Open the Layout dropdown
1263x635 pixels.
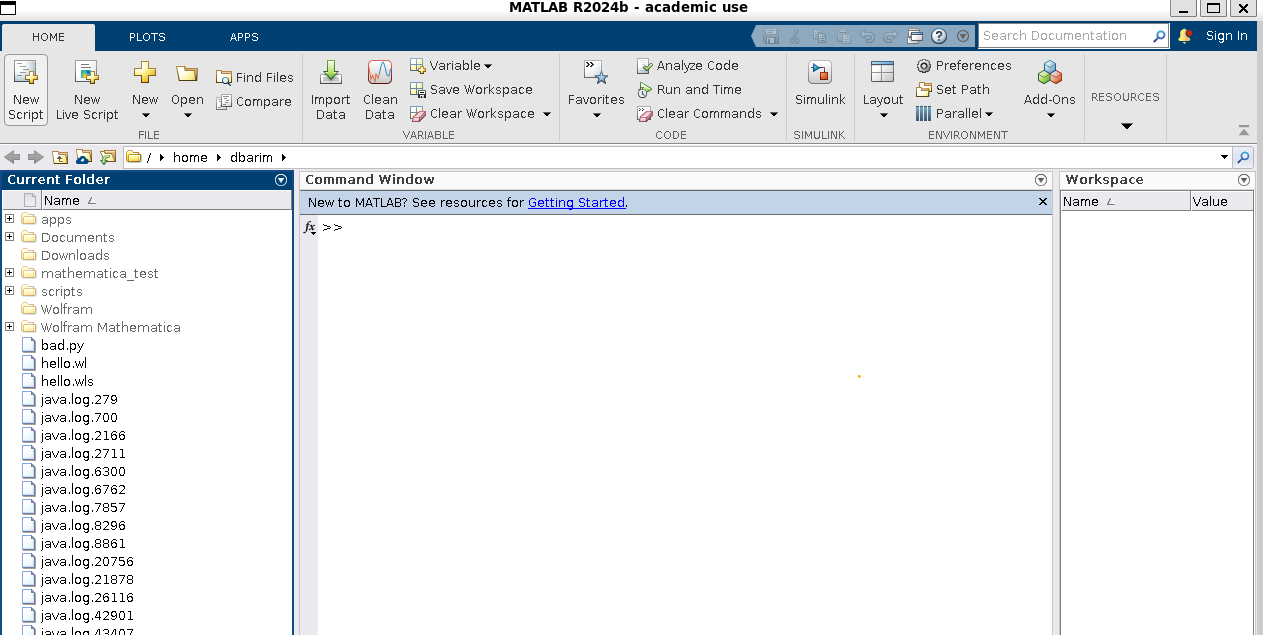click(x=883, y=114)
